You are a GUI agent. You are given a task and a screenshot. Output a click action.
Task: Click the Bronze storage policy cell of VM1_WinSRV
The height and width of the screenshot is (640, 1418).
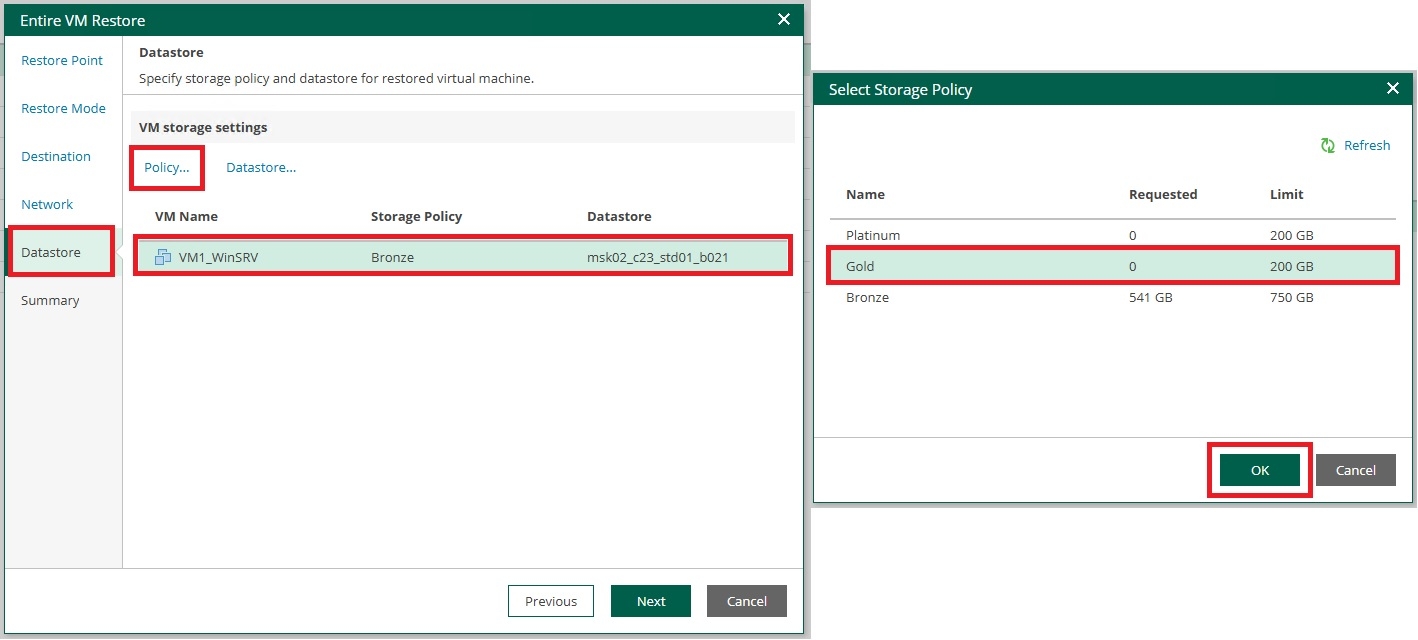(x=392, y=258)
